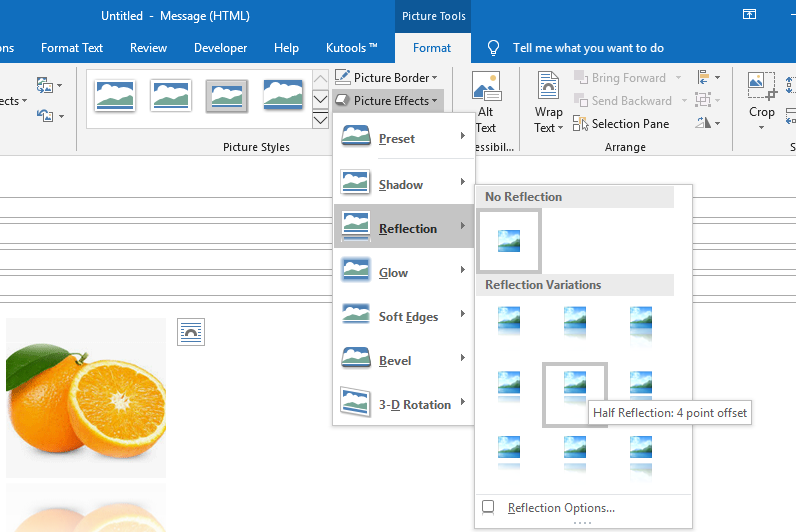This screenshot has height=532, width=796.
Task: Open the Crop dropdown arrow
Action: [x=761, y=127]
